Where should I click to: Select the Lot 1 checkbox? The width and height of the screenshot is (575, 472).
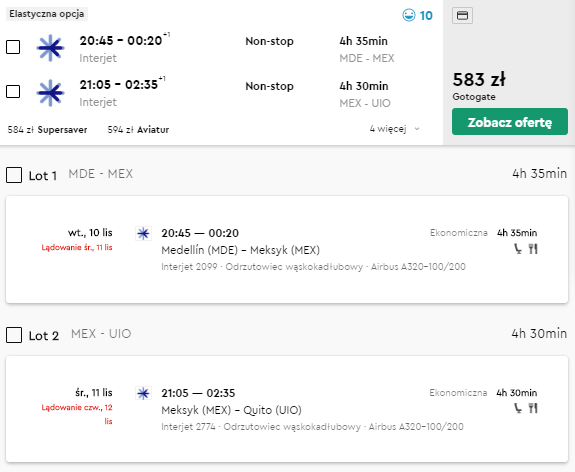pos(14,175)
